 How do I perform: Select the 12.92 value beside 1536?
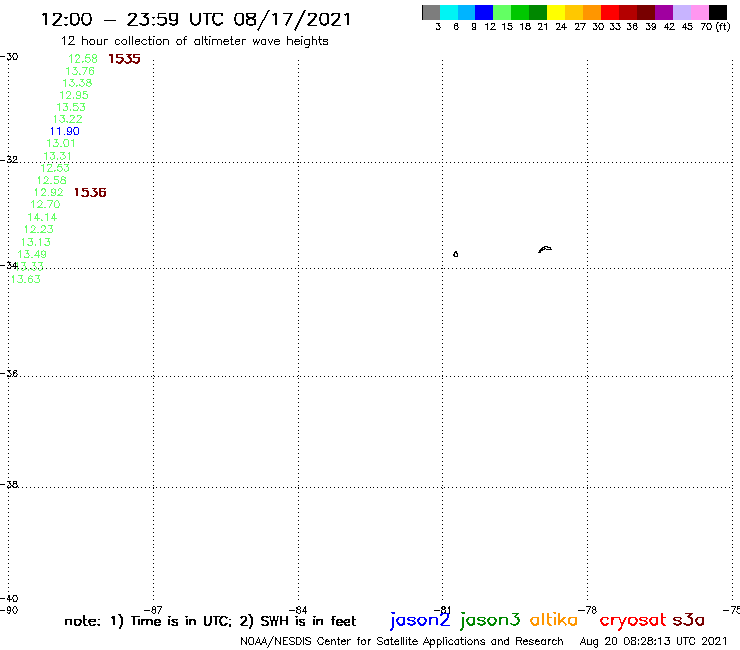click(x=49, y=193)
